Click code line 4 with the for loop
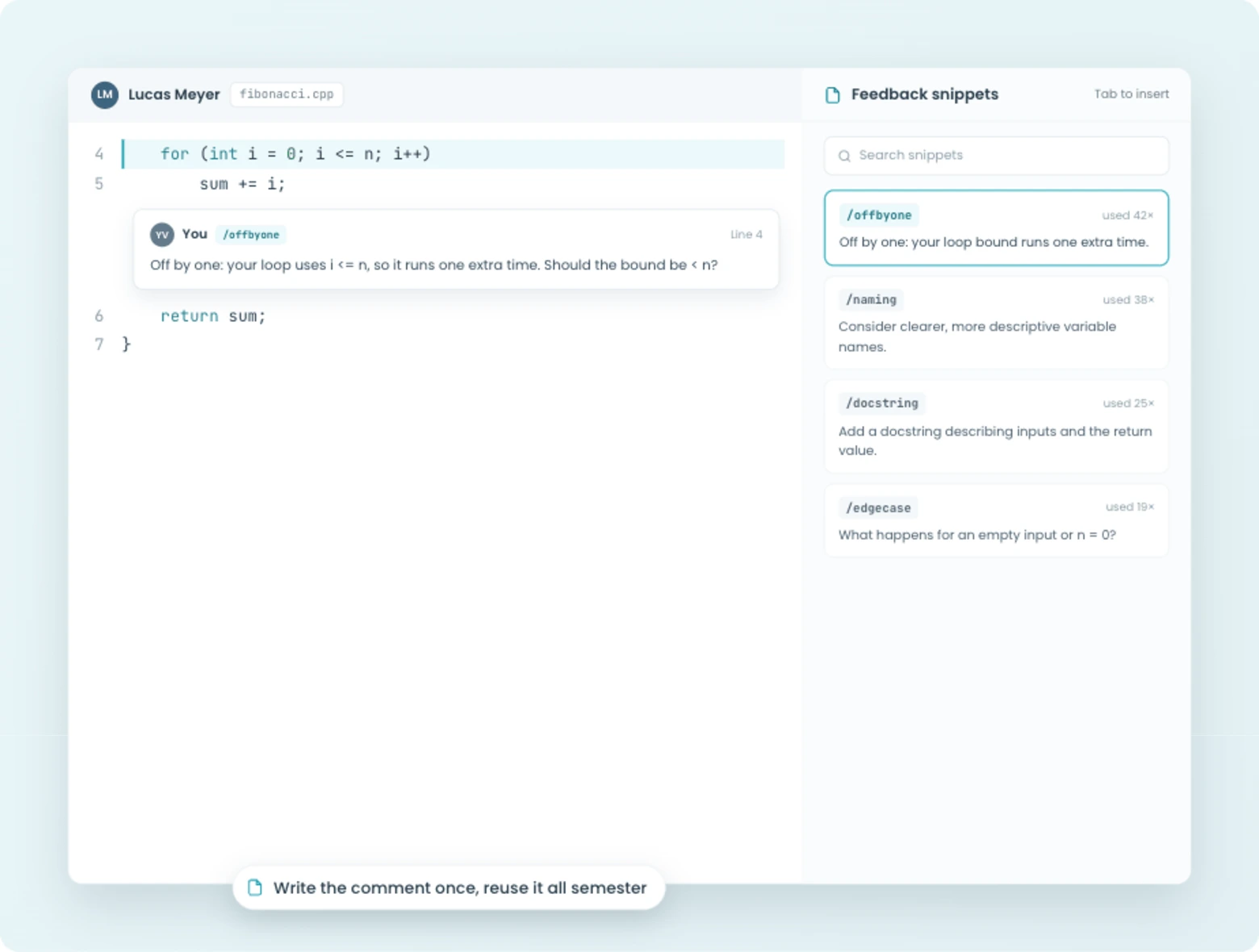 click(454, 154)
